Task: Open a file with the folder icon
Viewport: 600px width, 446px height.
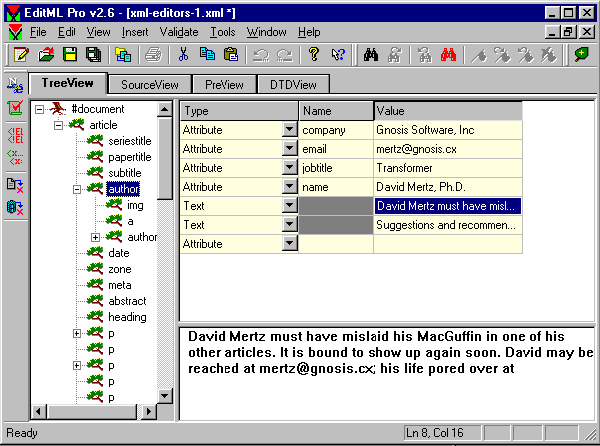Action: pos(46,54)
